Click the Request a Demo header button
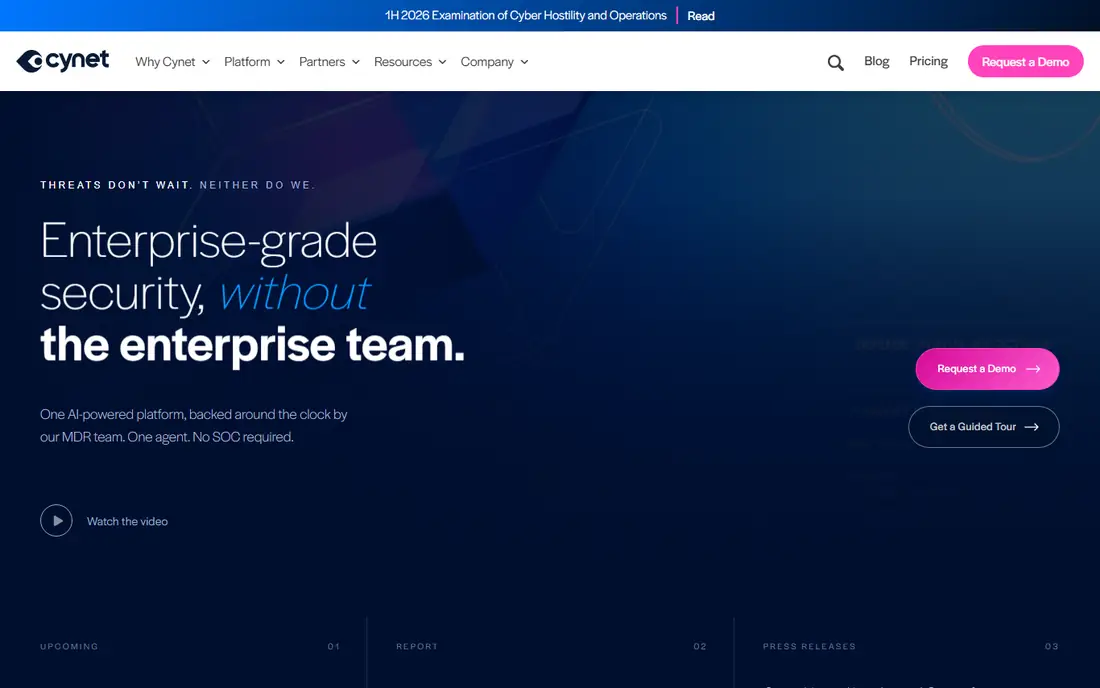This screenshot has height=688, width=1100. 1025,61
